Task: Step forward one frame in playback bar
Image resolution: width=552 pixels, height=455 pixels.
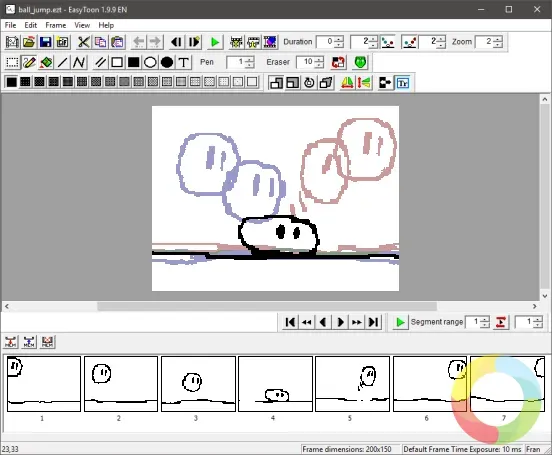Action: pos(340,322)
